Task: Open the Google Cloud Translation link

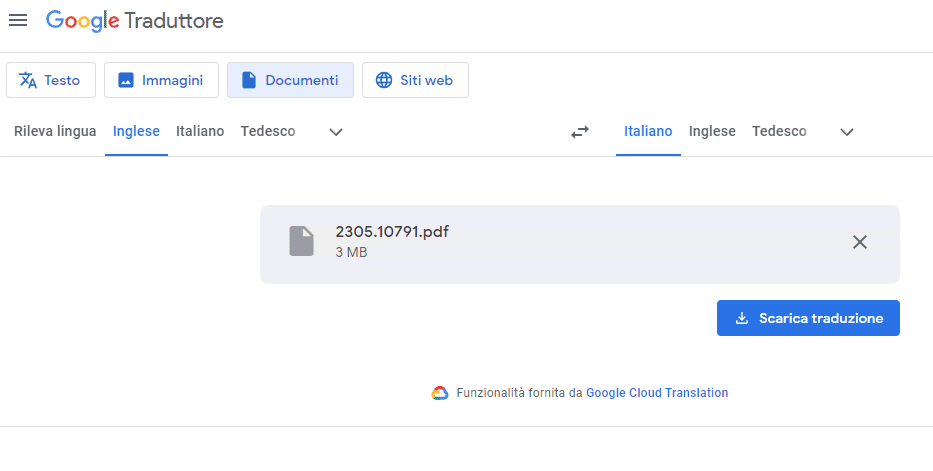Action: (657, 393)
